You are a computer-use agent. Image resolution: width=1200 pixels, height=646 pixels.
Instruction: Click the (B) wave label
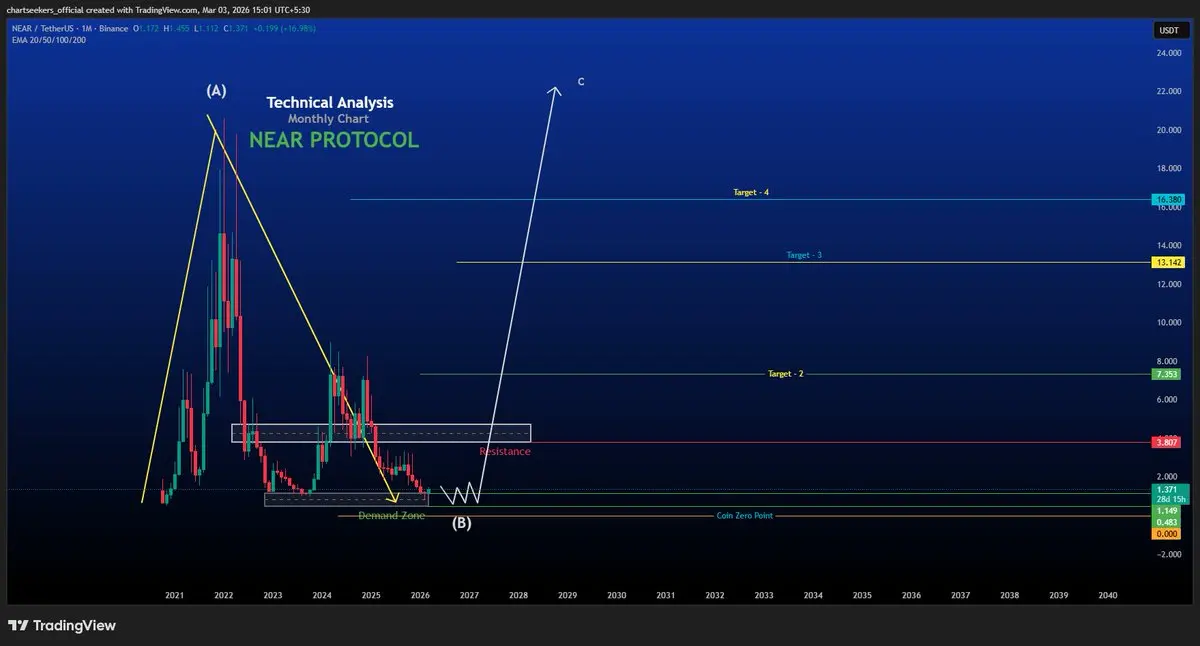[462, 522]
